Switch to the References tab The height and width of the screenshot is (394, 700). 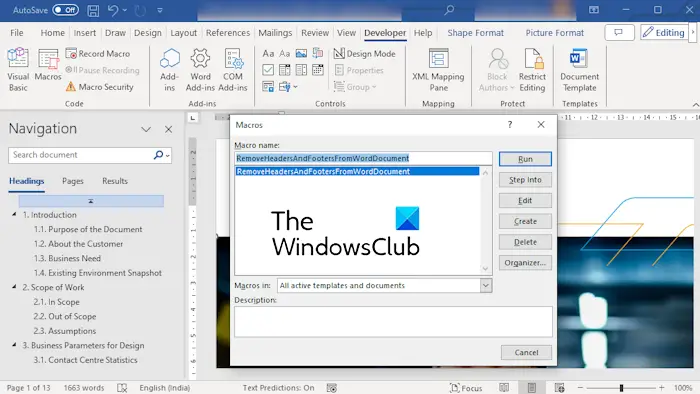click(228, 33)
